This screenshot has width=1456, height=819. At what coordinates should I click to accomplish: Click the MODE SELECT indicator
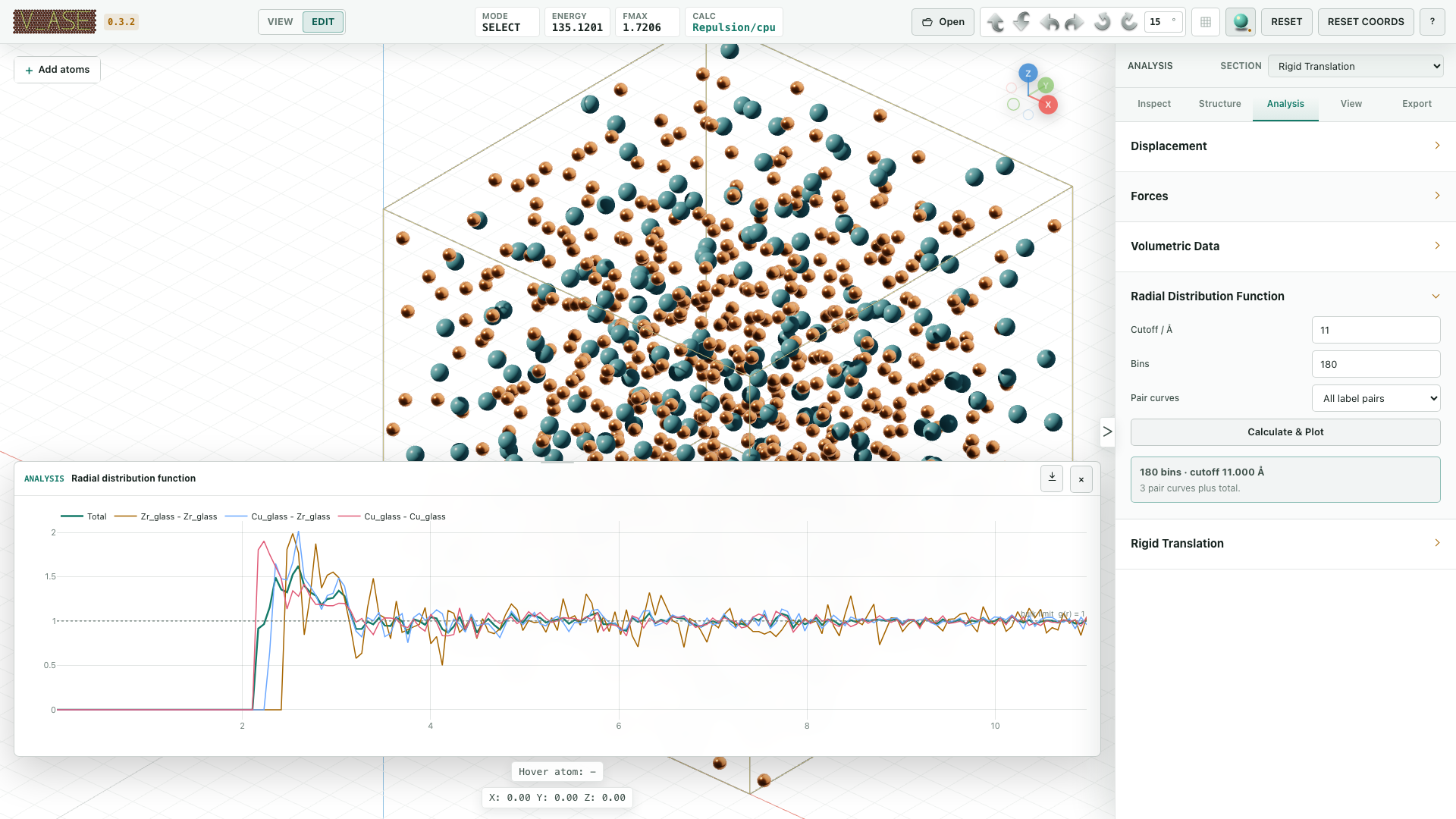[507, 22]
